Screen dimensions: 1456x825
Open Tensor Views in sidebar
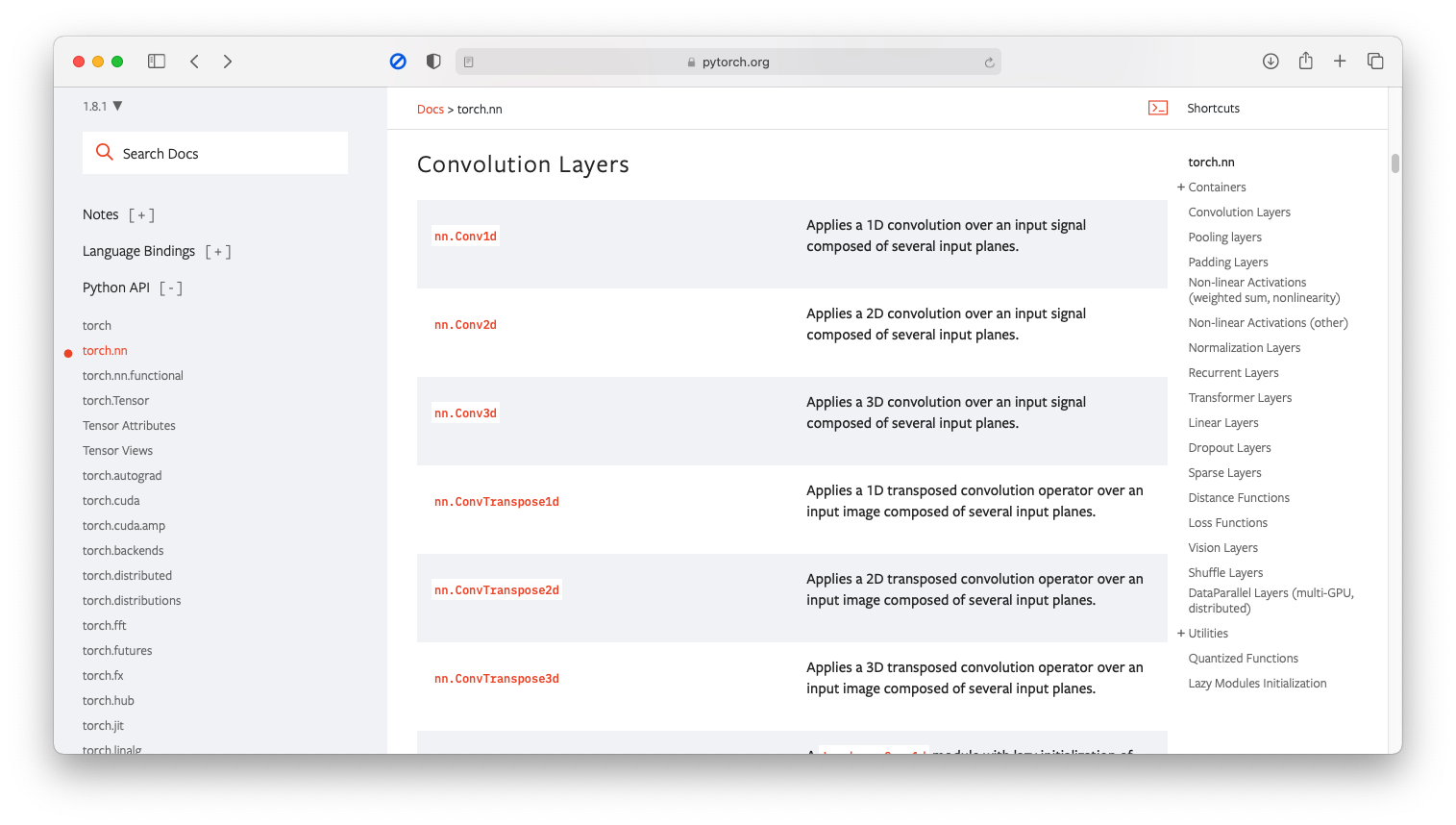[x=117, y=451]
